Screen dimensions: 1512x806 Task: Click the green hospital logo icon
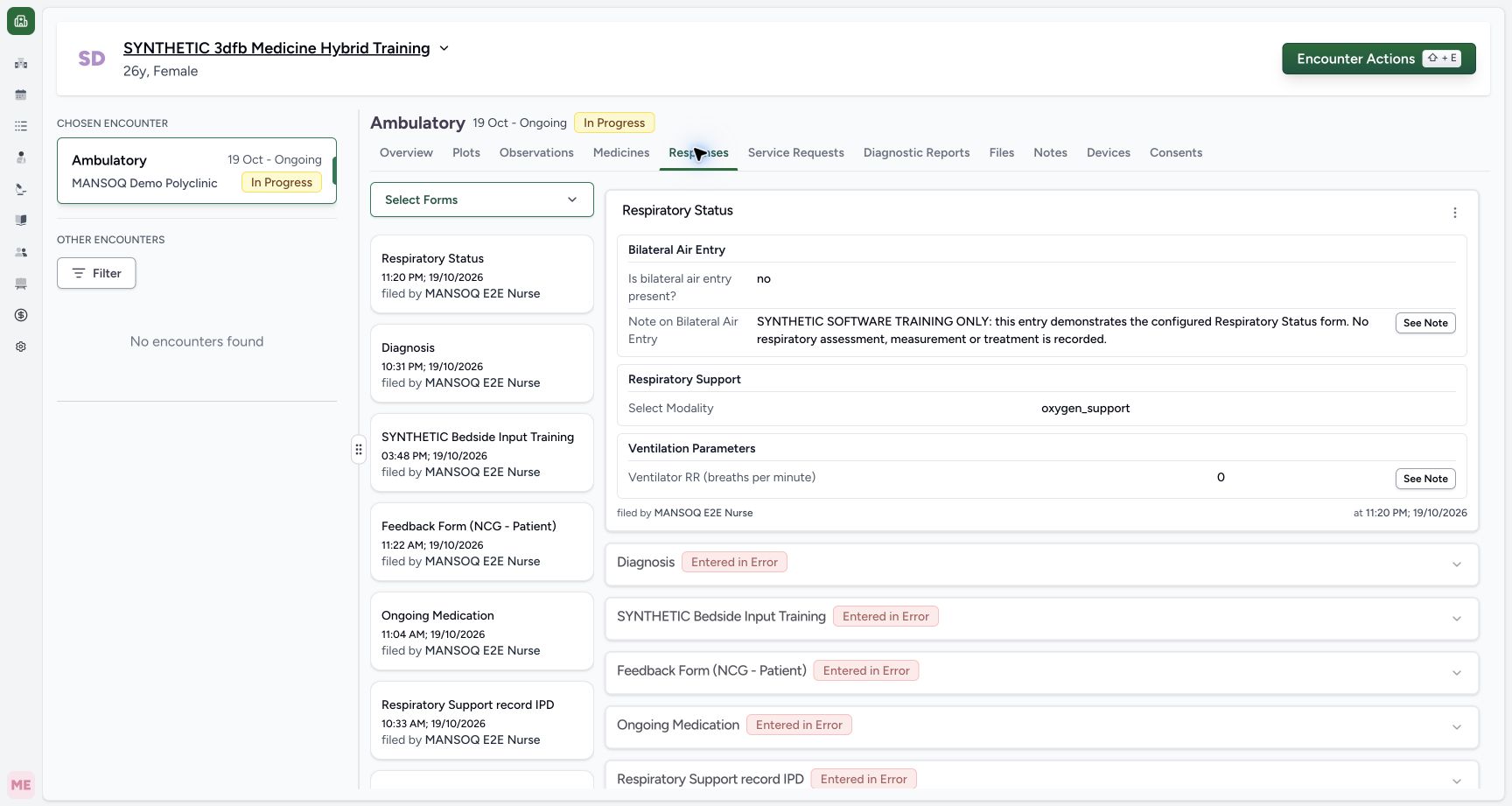click(x=21, y=21)
